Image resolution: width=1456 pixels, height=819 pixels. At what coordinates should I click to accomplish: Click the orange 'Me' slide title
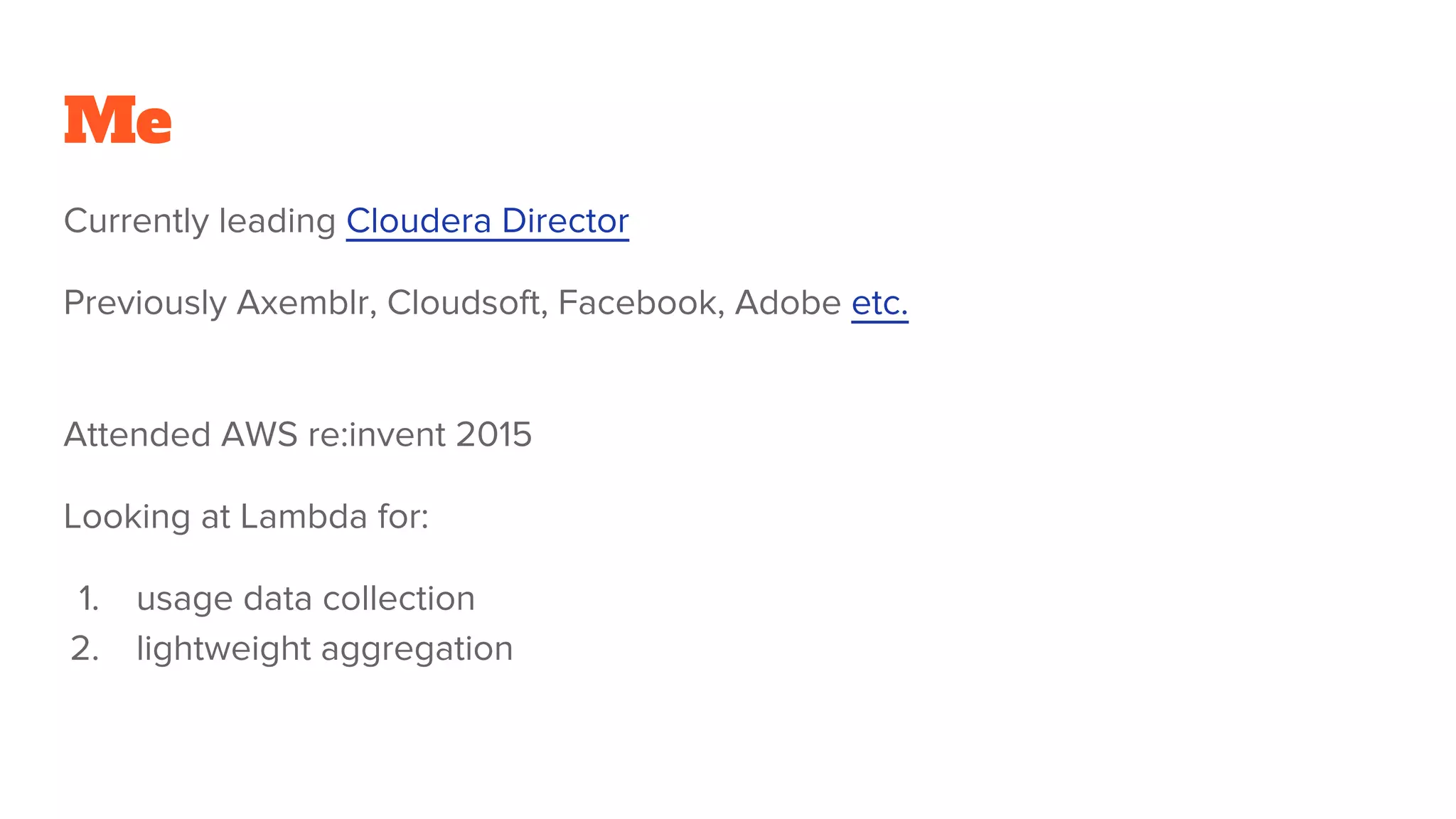(x=118, y=120)
